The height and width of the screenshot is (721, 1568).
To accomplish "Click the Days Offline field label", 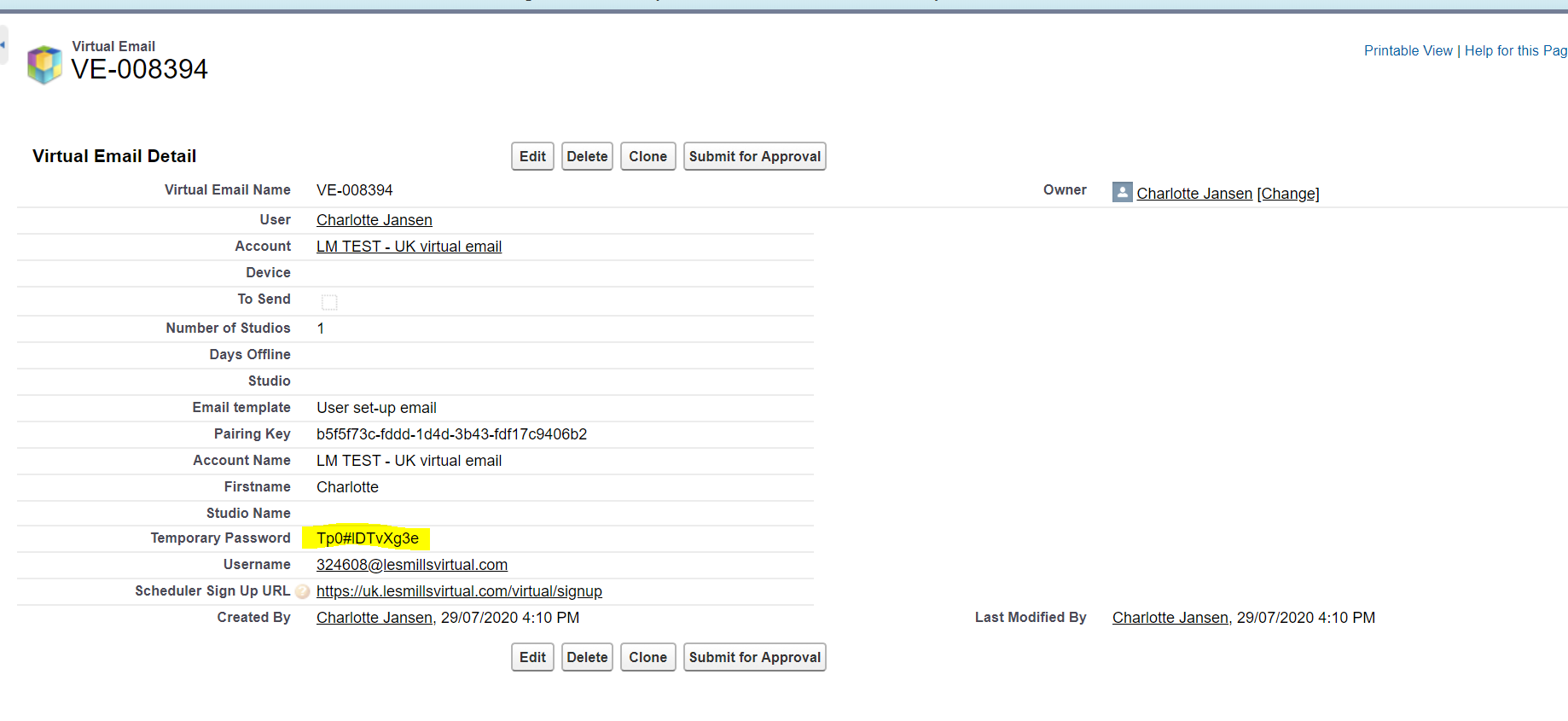I will (250, 354).
